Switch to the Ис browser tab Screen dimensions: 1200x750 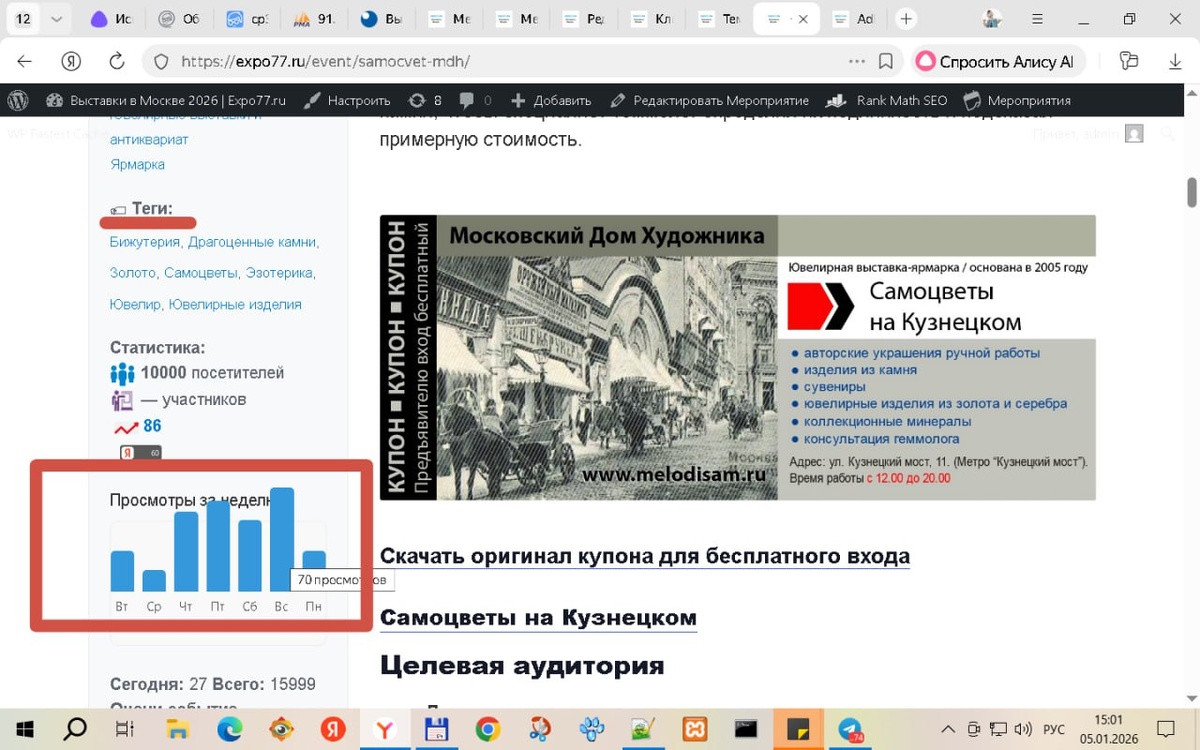pos(110,19)
